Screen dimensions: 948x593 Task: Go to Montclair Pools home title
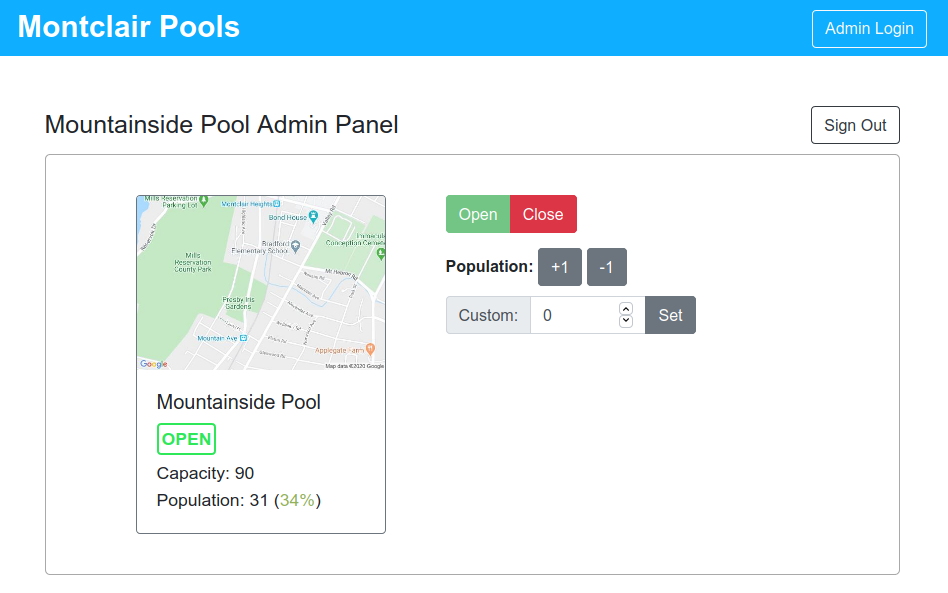point(129,27)
